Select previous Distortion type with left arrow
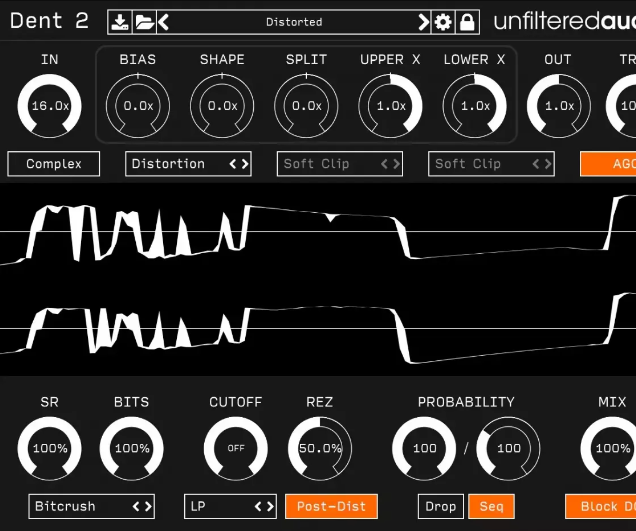The width and height of the screenshot is (636, 531). click(x=233, y=164)
